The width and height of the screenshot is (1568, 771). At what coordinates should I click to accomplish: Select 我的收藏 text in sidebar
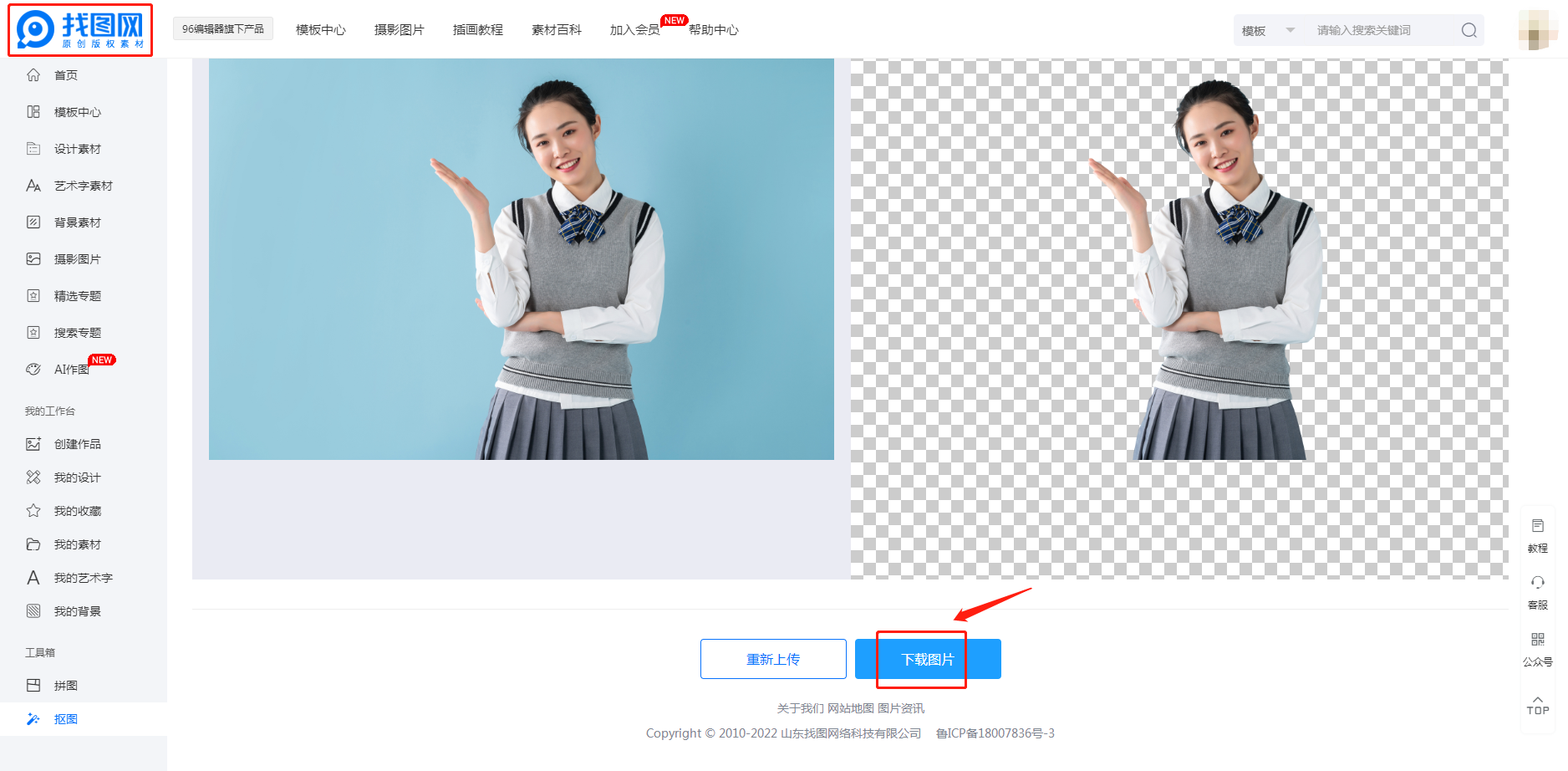coord(78,510)
